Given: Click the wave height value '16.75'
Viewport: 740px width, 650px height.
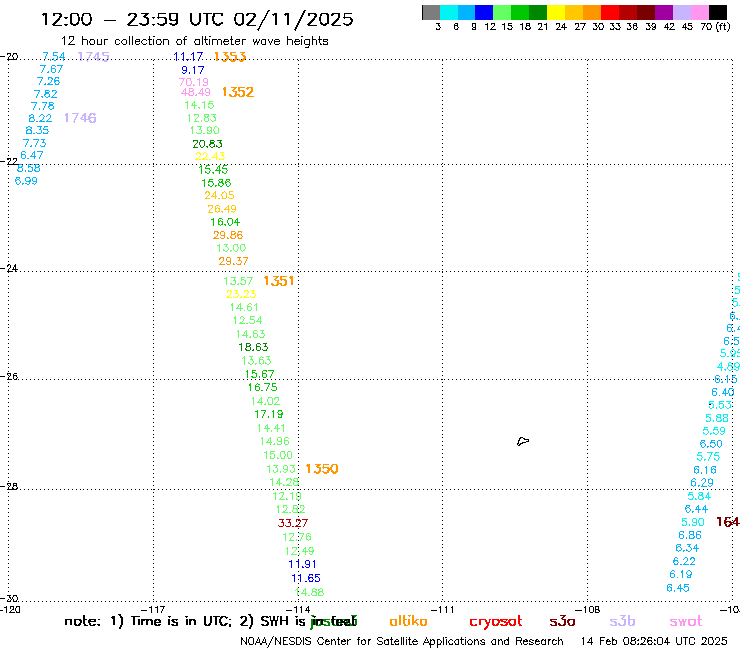Looking at the screenshot, I should (263, 388).
